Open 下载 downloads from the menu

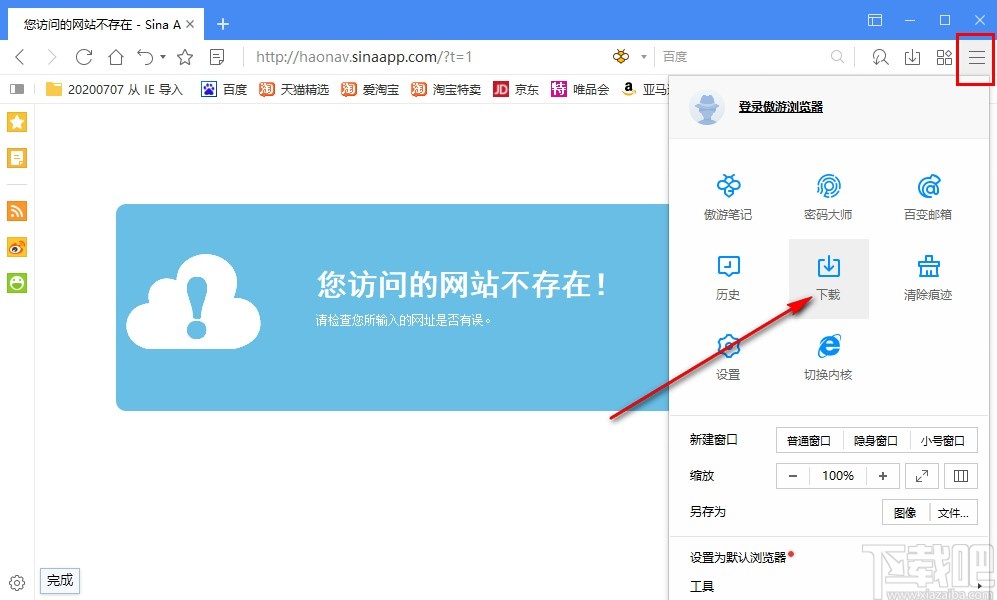pyautogui.click(x=829, y=278)
